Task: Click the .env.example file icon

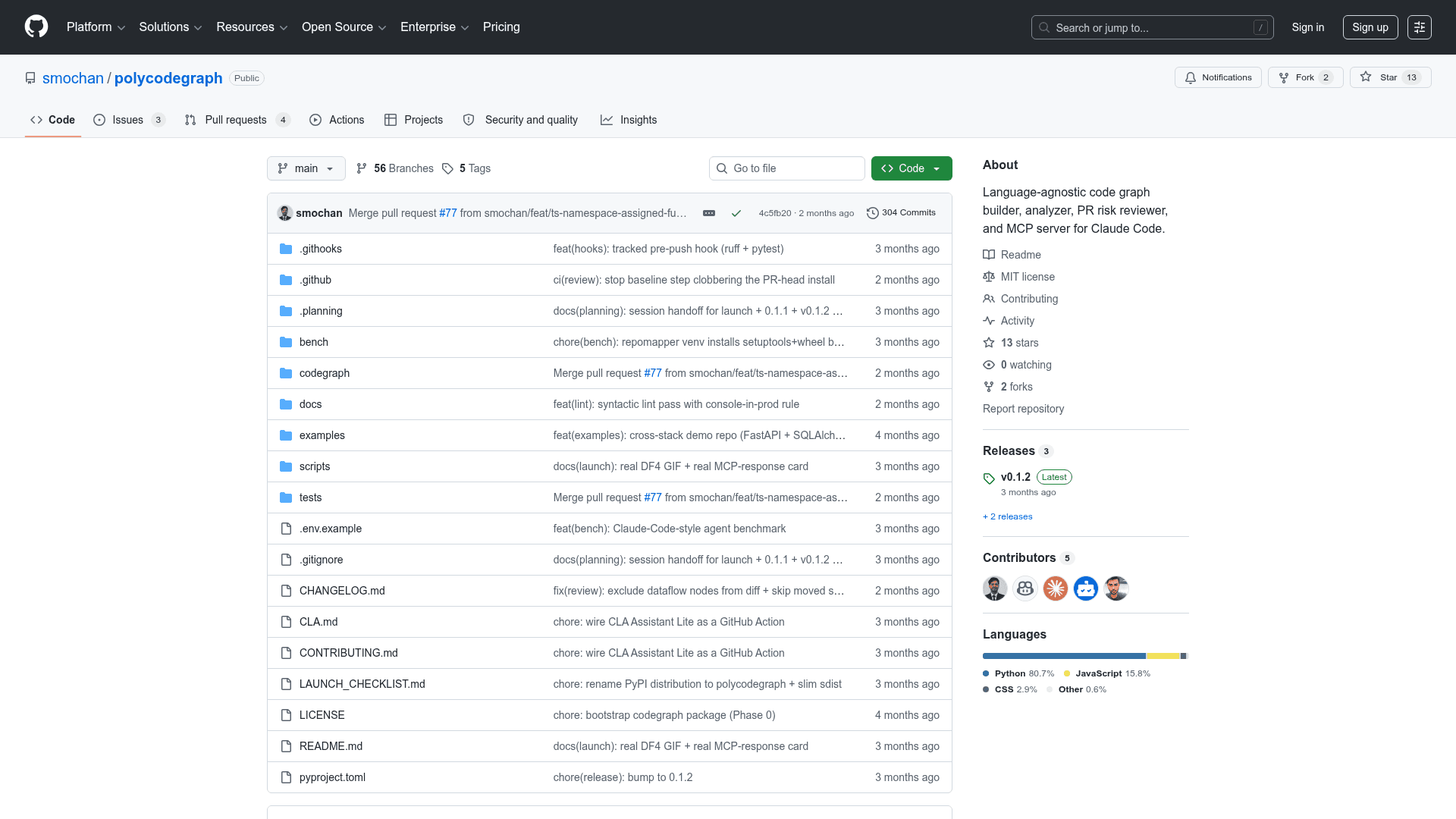Action: 286,529
